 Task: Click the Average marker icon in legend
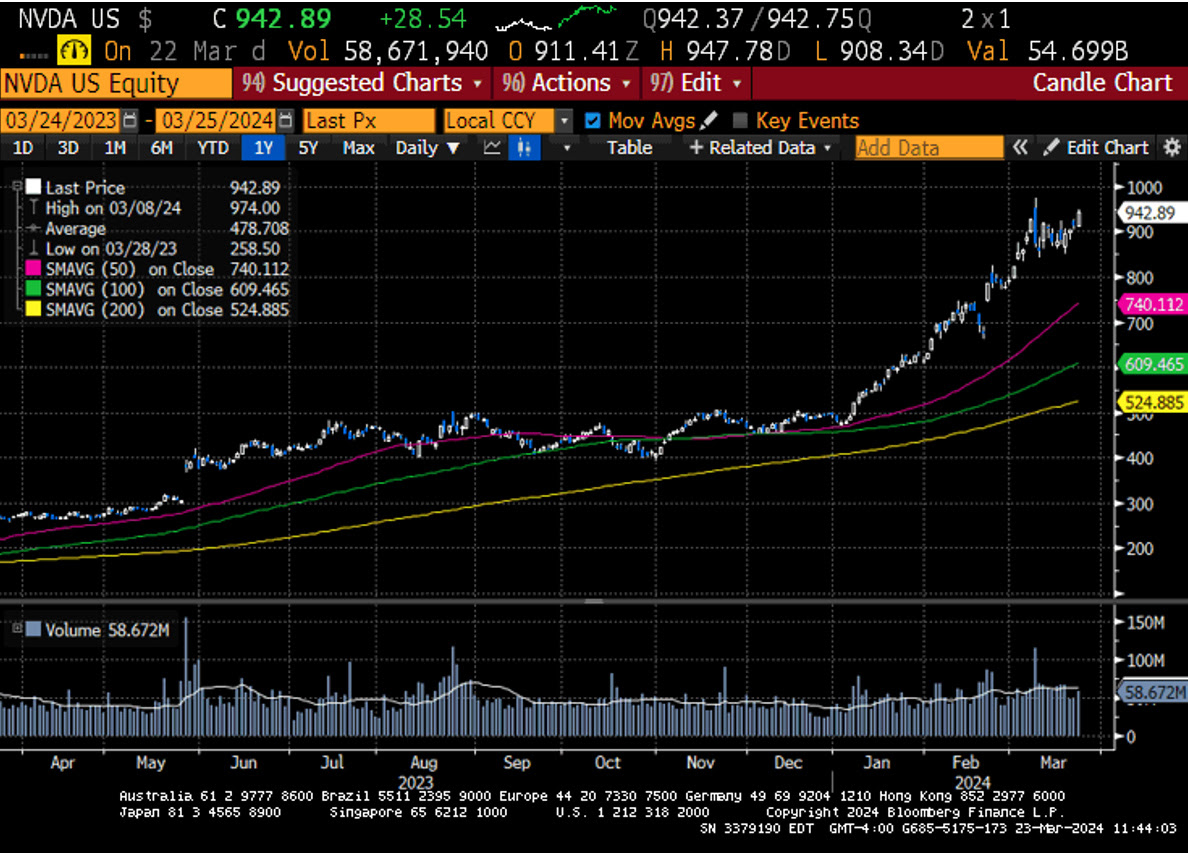click(x=33, y=228)
